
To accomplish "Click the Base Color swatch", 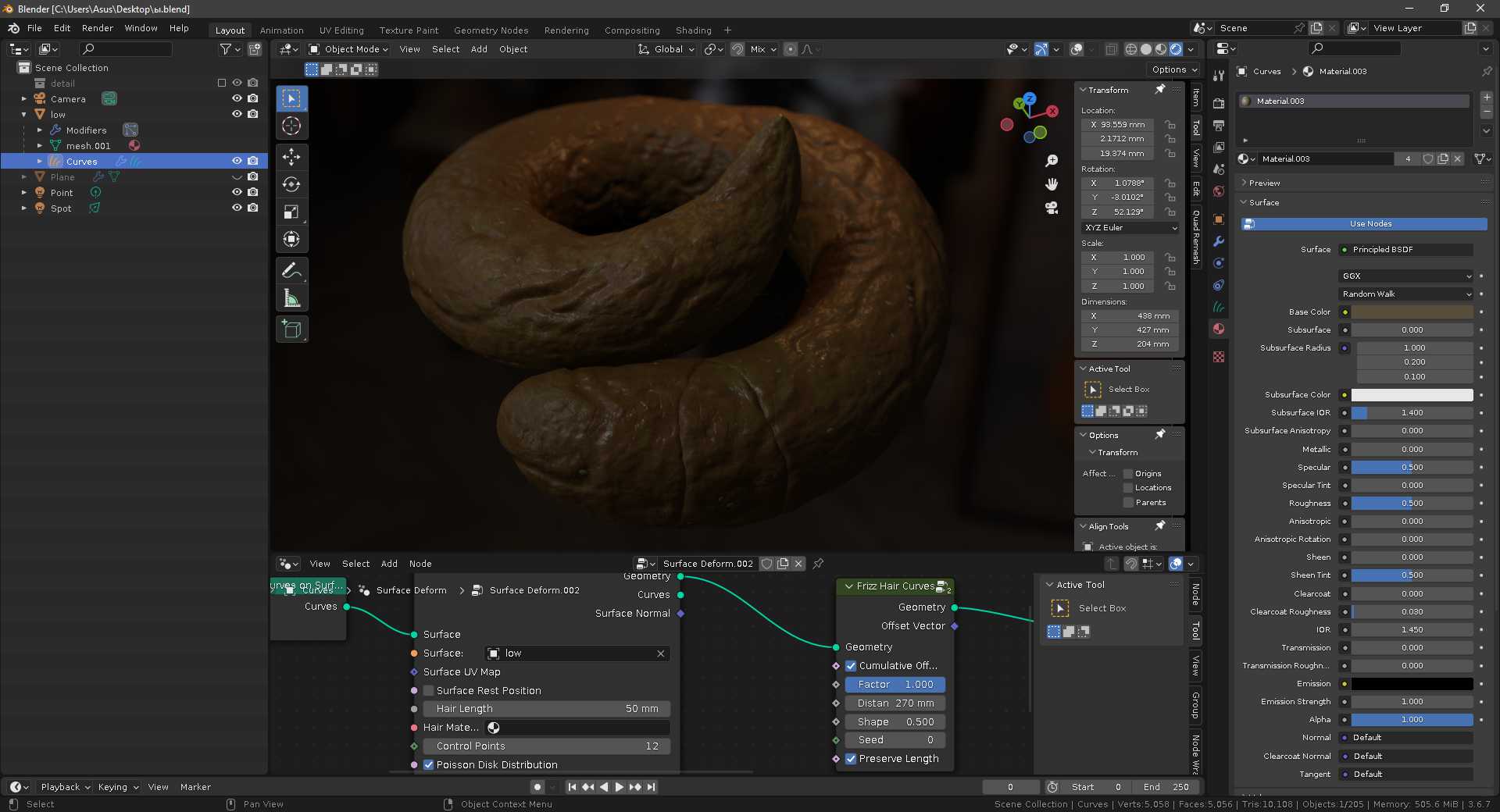I will (1412, 312).
